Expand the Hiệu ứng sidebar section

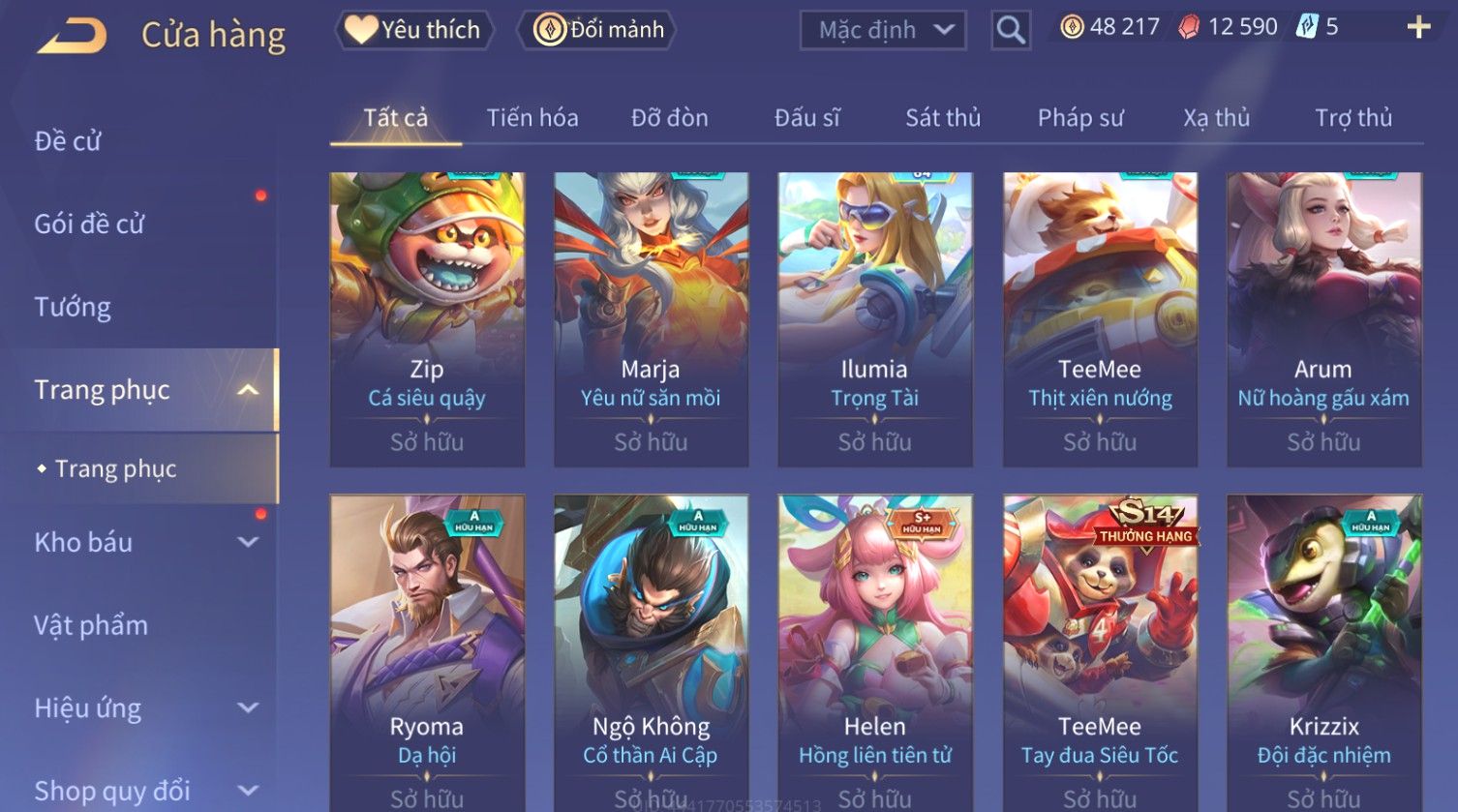[x=248, y=707]
